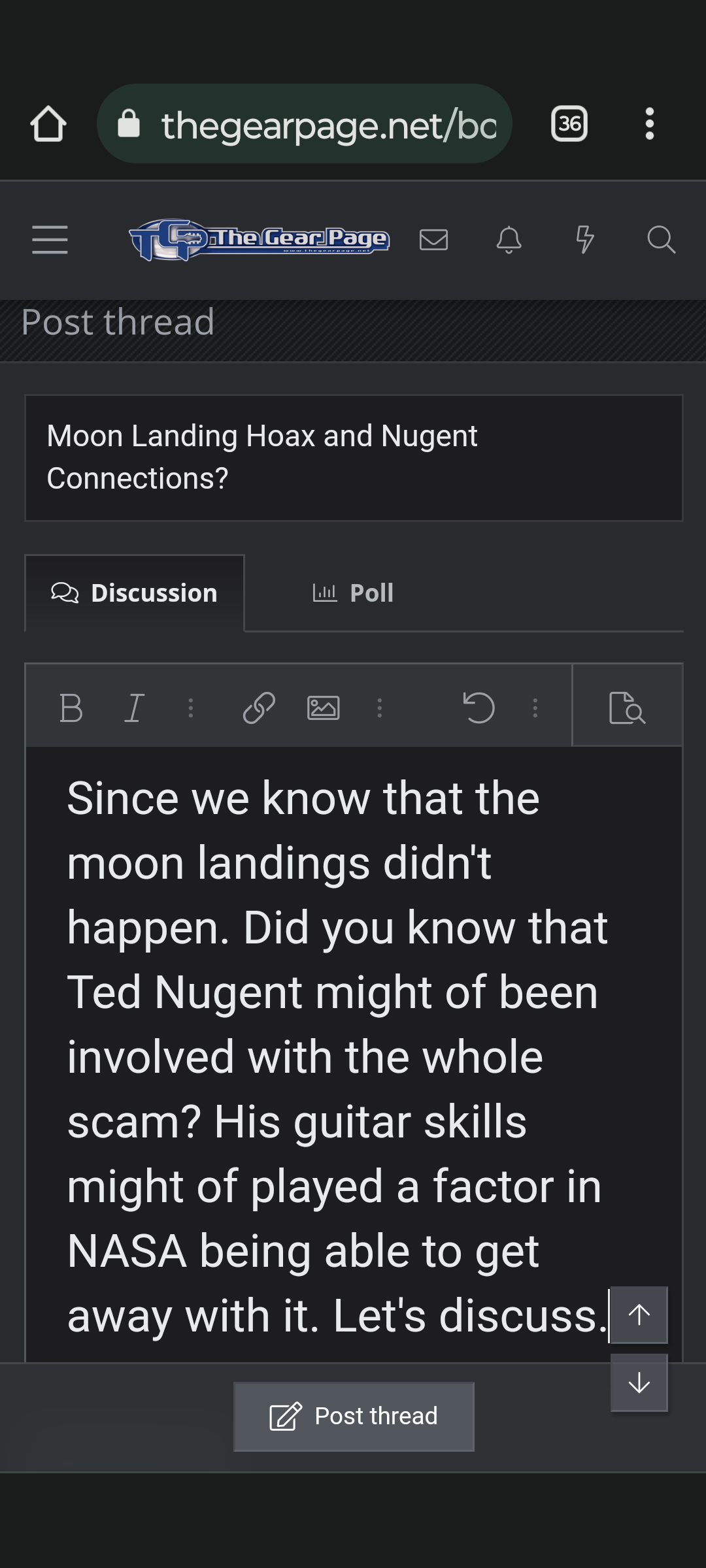Insert a link using the chain icon
706x1568 pixels.
[x=259, y=708]
